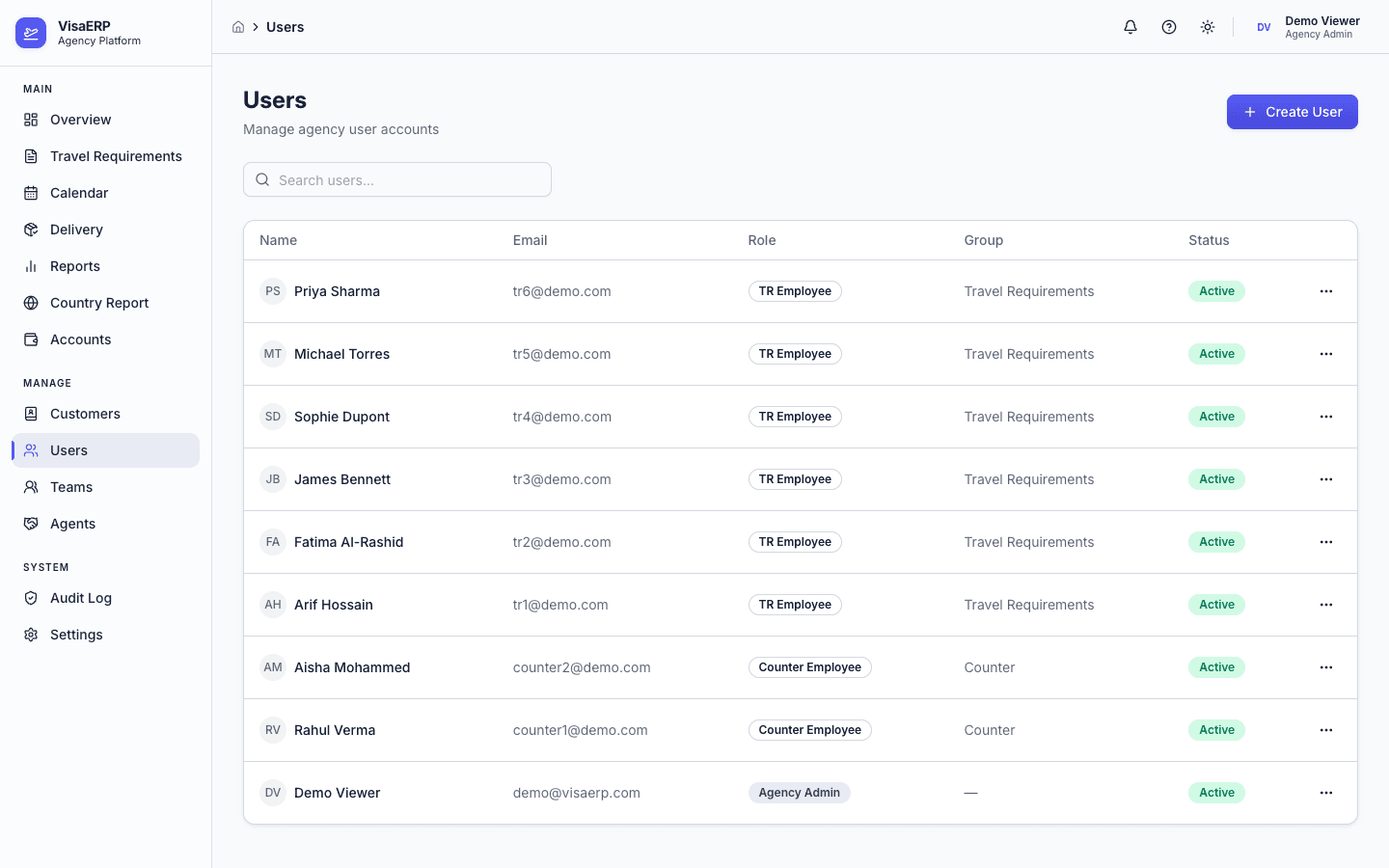Open actions menu for Demo Viewer row
This screenshot has height=868, width=1389.
(1326, 793)
